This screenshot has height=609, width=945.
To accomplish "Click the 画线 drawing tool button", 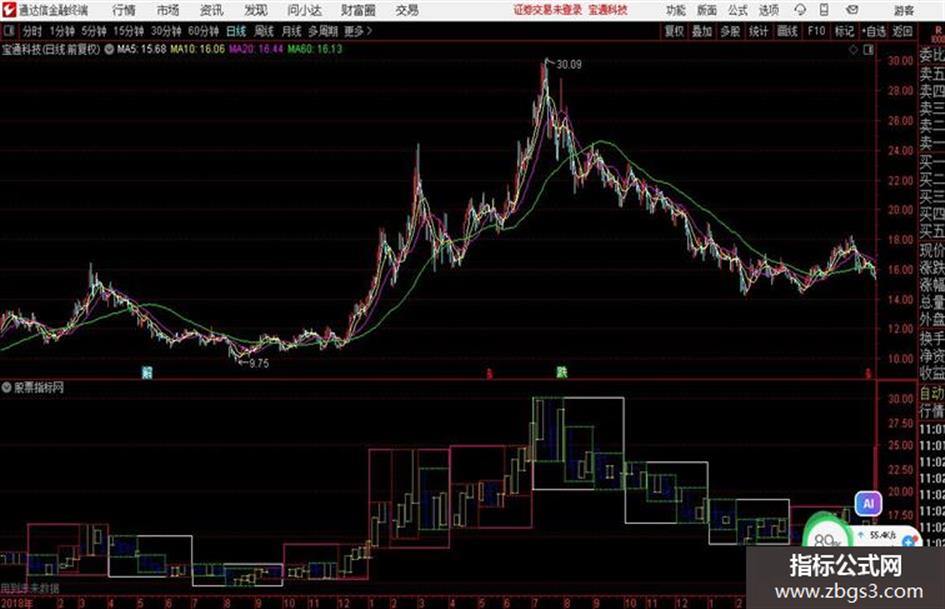I will coord(787,31).
